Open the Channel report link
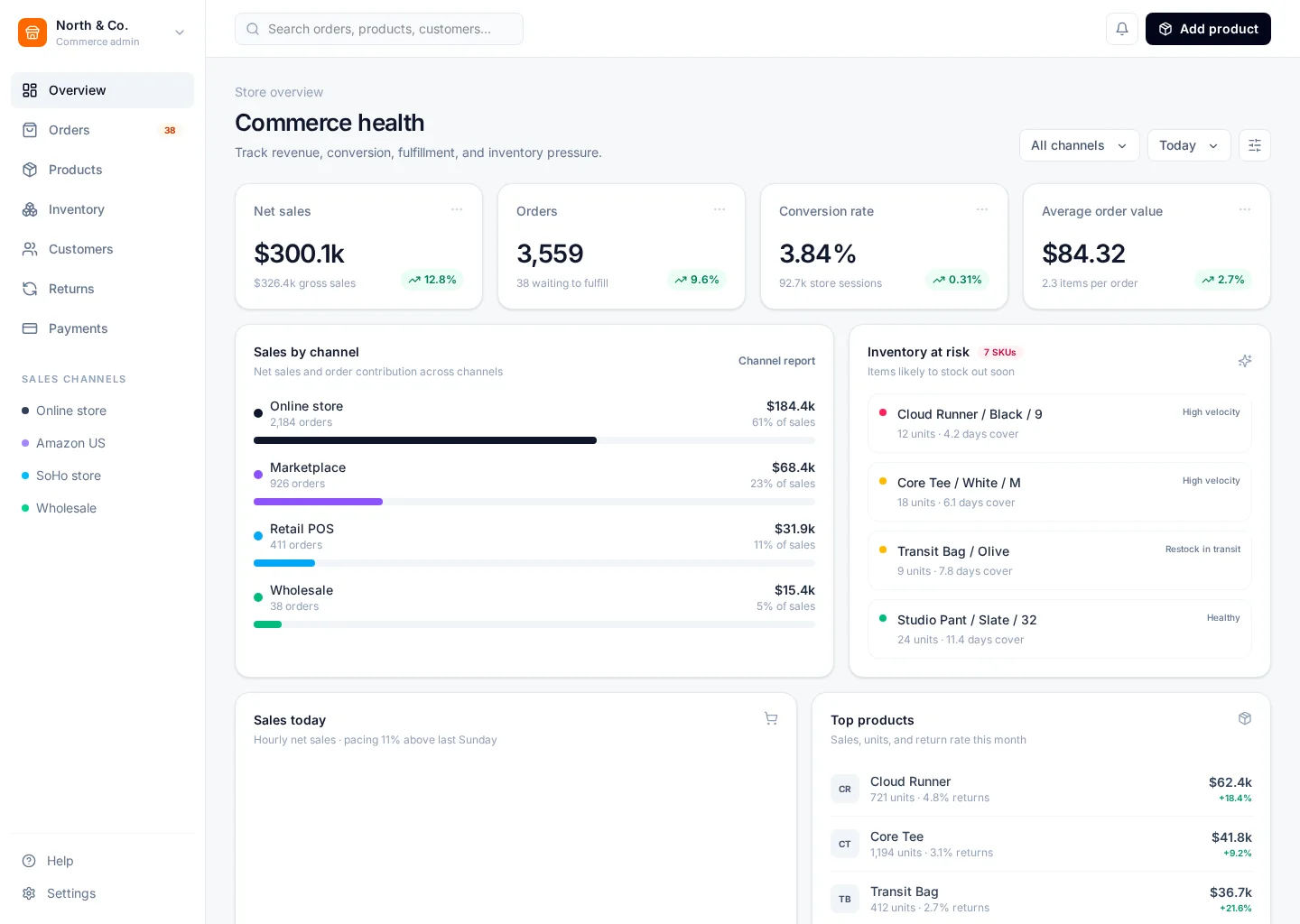Viewport: 1300px width, 924px height. (x=776, y=361)
